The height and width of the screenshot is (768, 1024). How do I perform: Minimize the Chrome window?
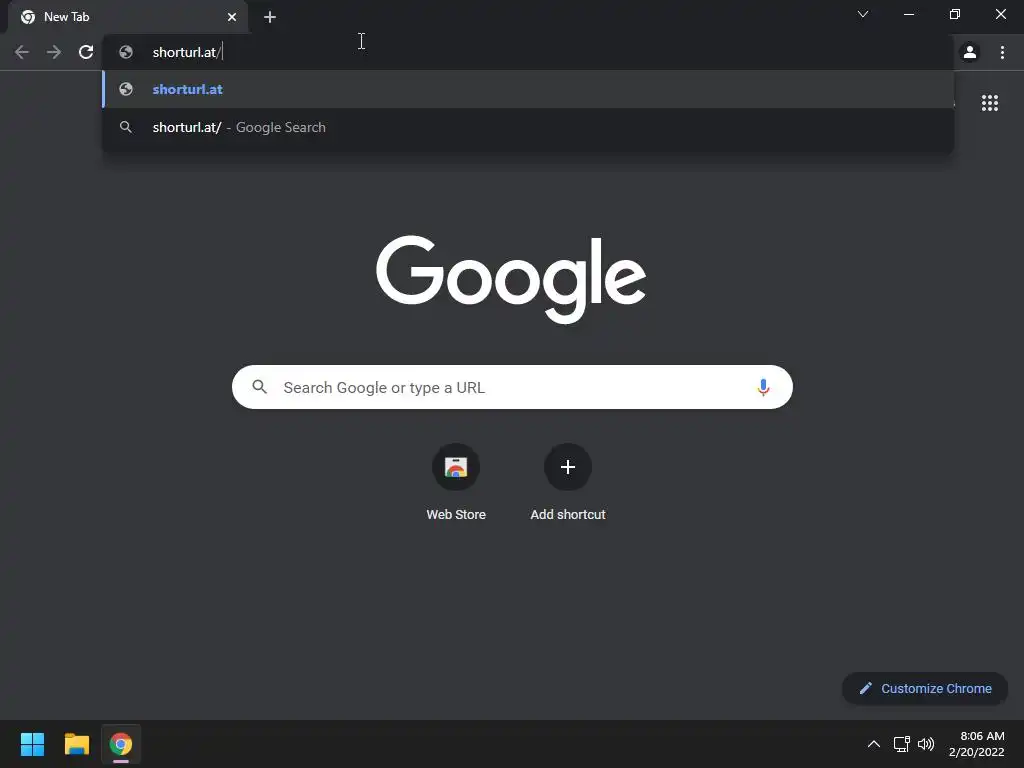point(908,14)
